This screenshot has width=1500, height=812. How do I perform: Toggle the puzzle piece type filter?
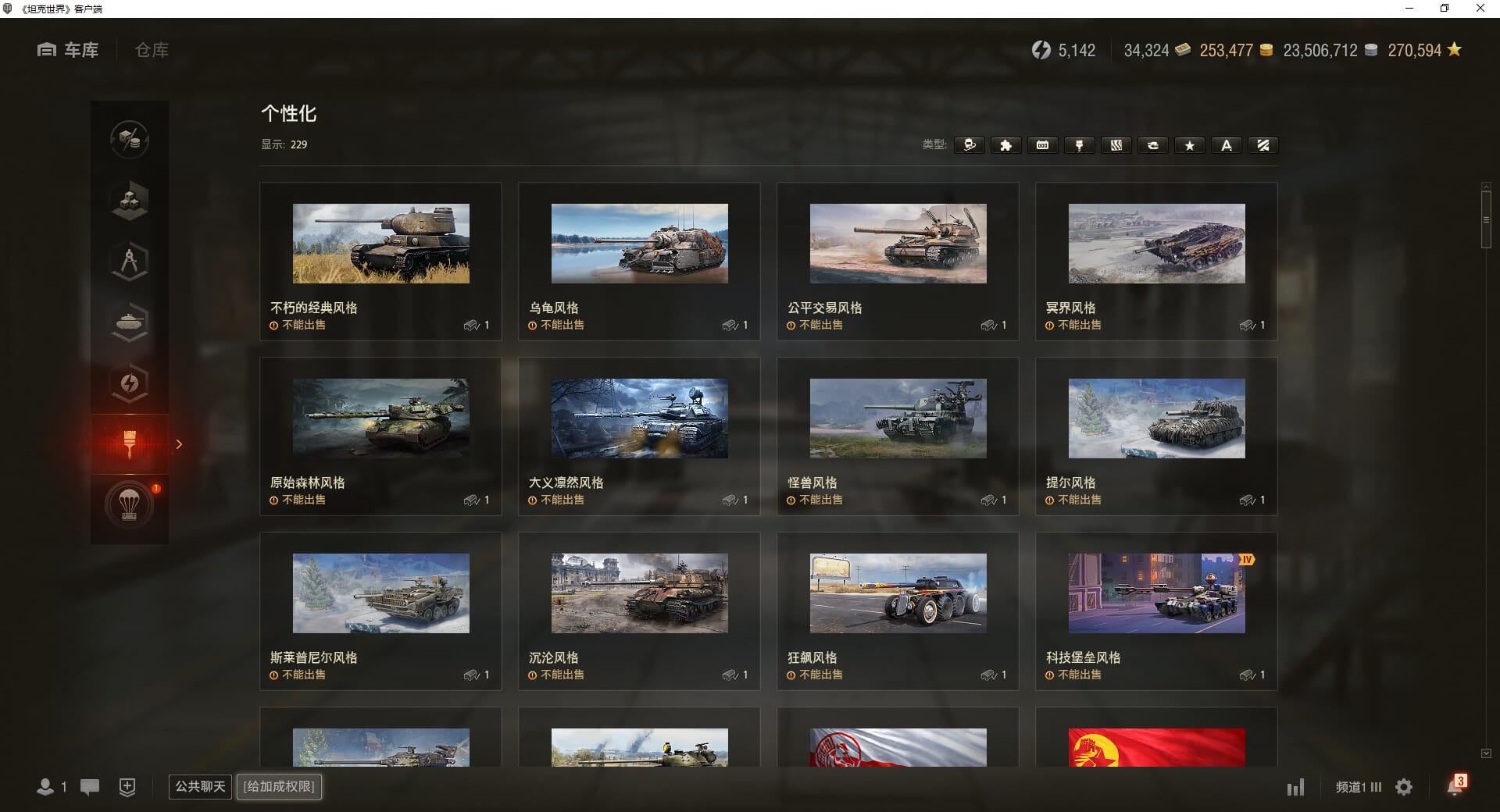(x=1005, y=145)
